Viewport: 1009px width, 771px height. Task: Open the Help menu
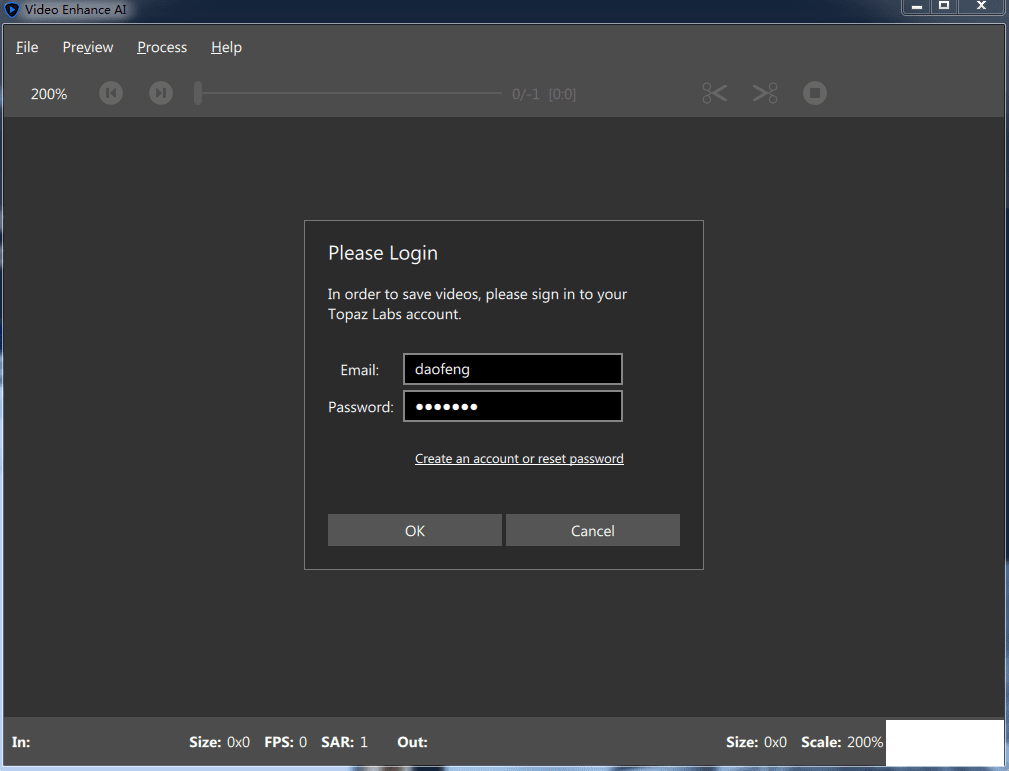pos(226,47)
